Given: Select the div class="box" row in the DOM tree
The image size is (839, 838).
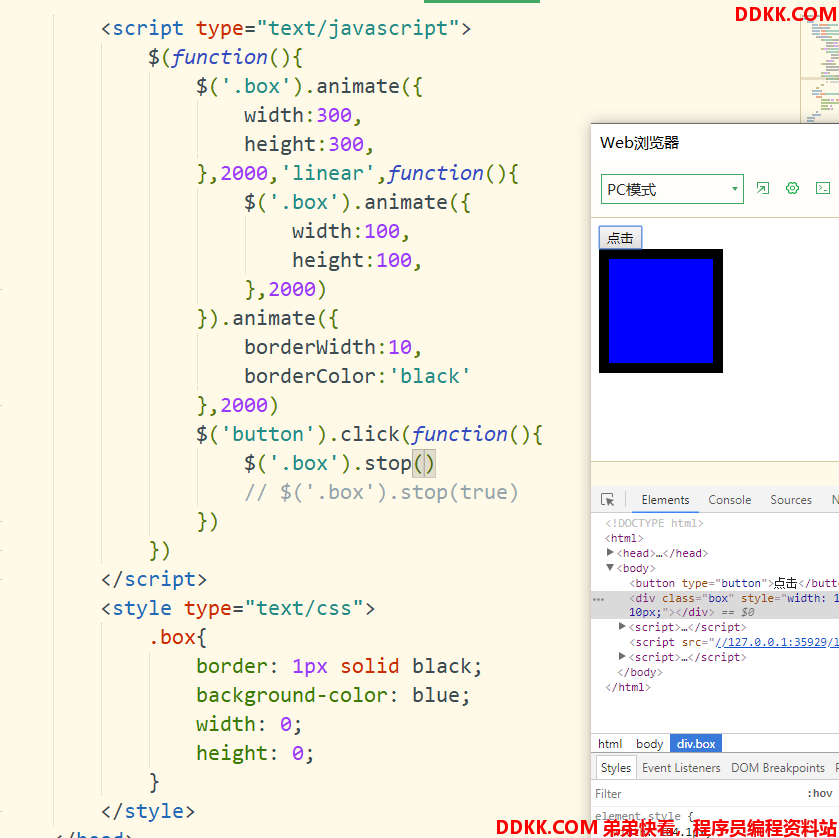Looking at the screenshot, I should [715, 605].
